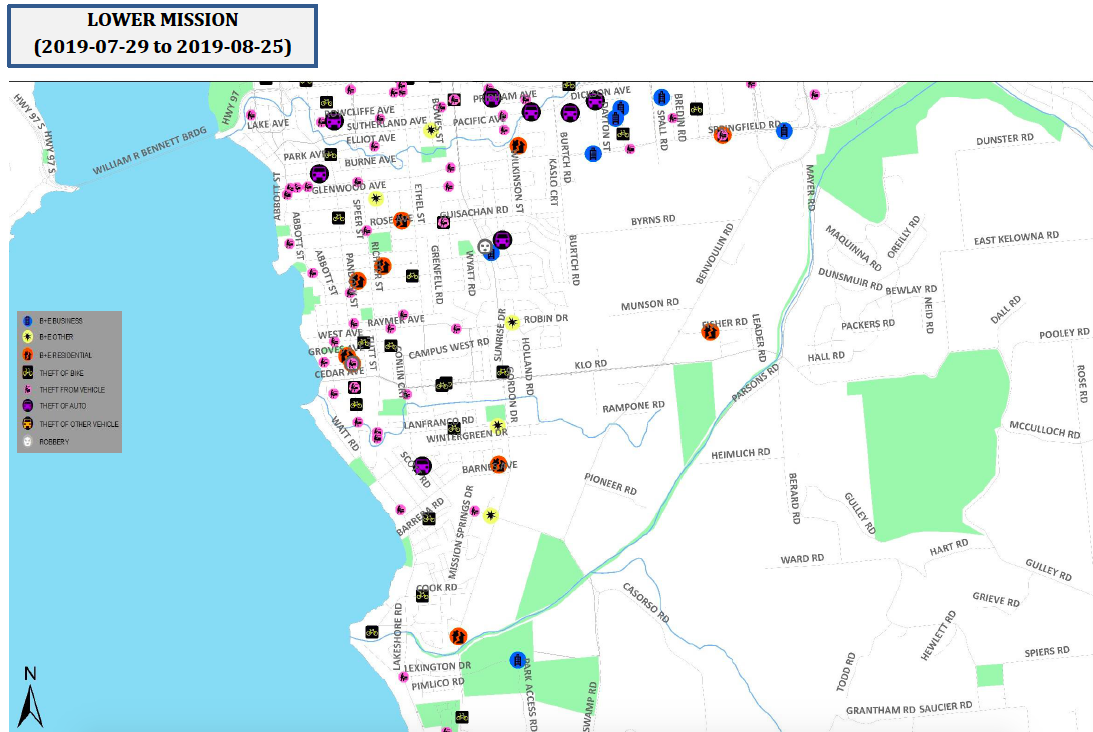Select the B&E Business marker on Spall Rd
The height and width of the screenshot is (732, 1093).
661,97
